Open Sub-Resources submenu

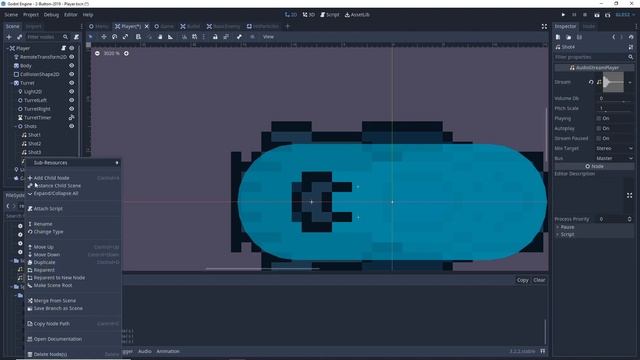pos(73,162)
